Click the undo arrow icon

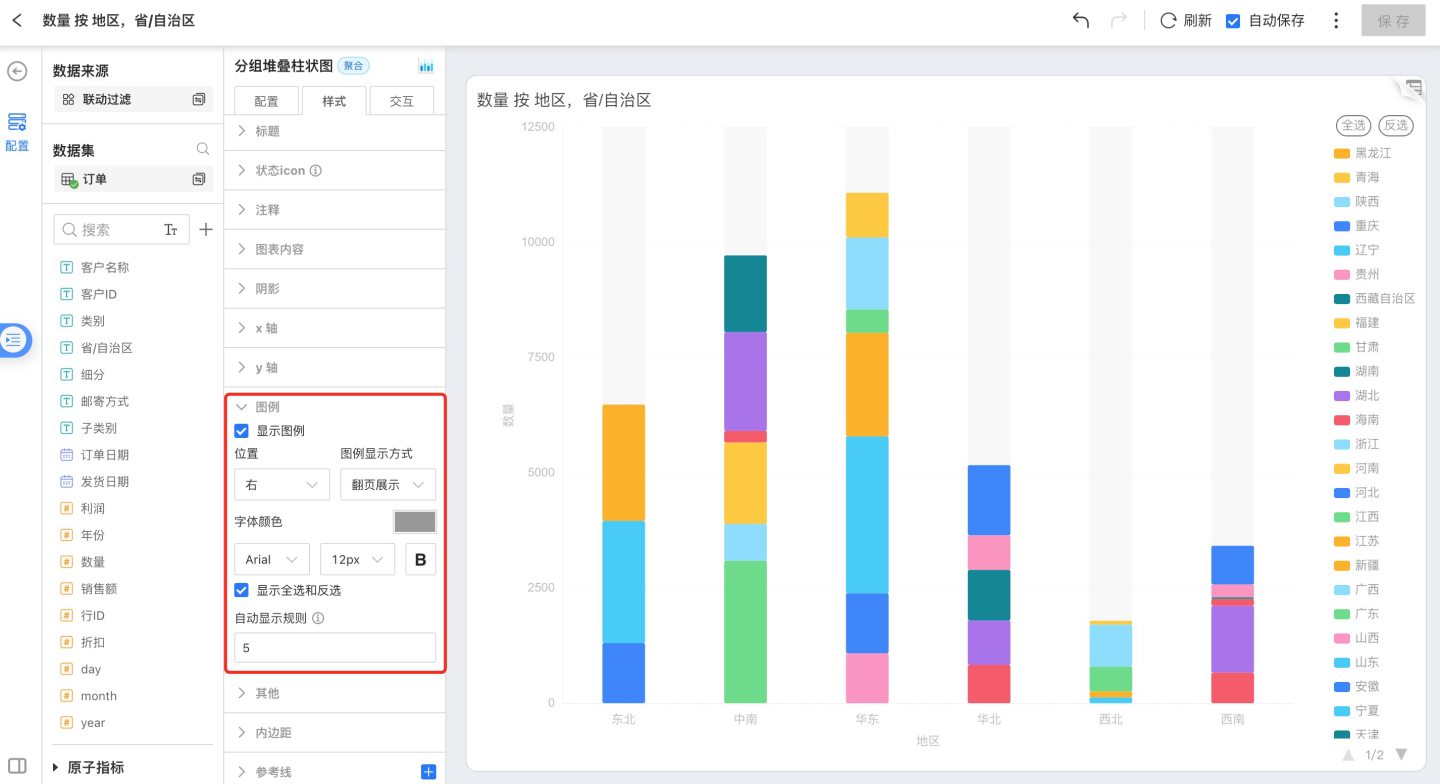[1080, 20]
